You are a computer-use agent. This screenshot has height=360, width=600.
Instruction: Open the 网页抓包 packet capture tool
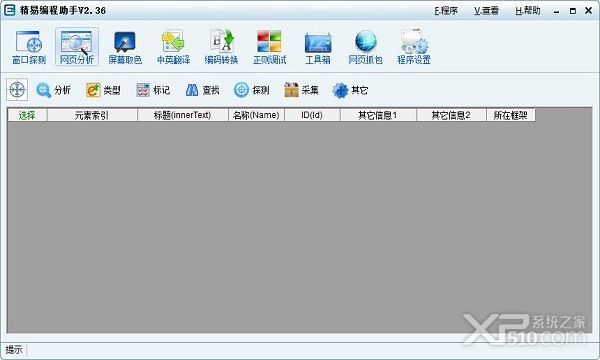(x=365, y=47)
